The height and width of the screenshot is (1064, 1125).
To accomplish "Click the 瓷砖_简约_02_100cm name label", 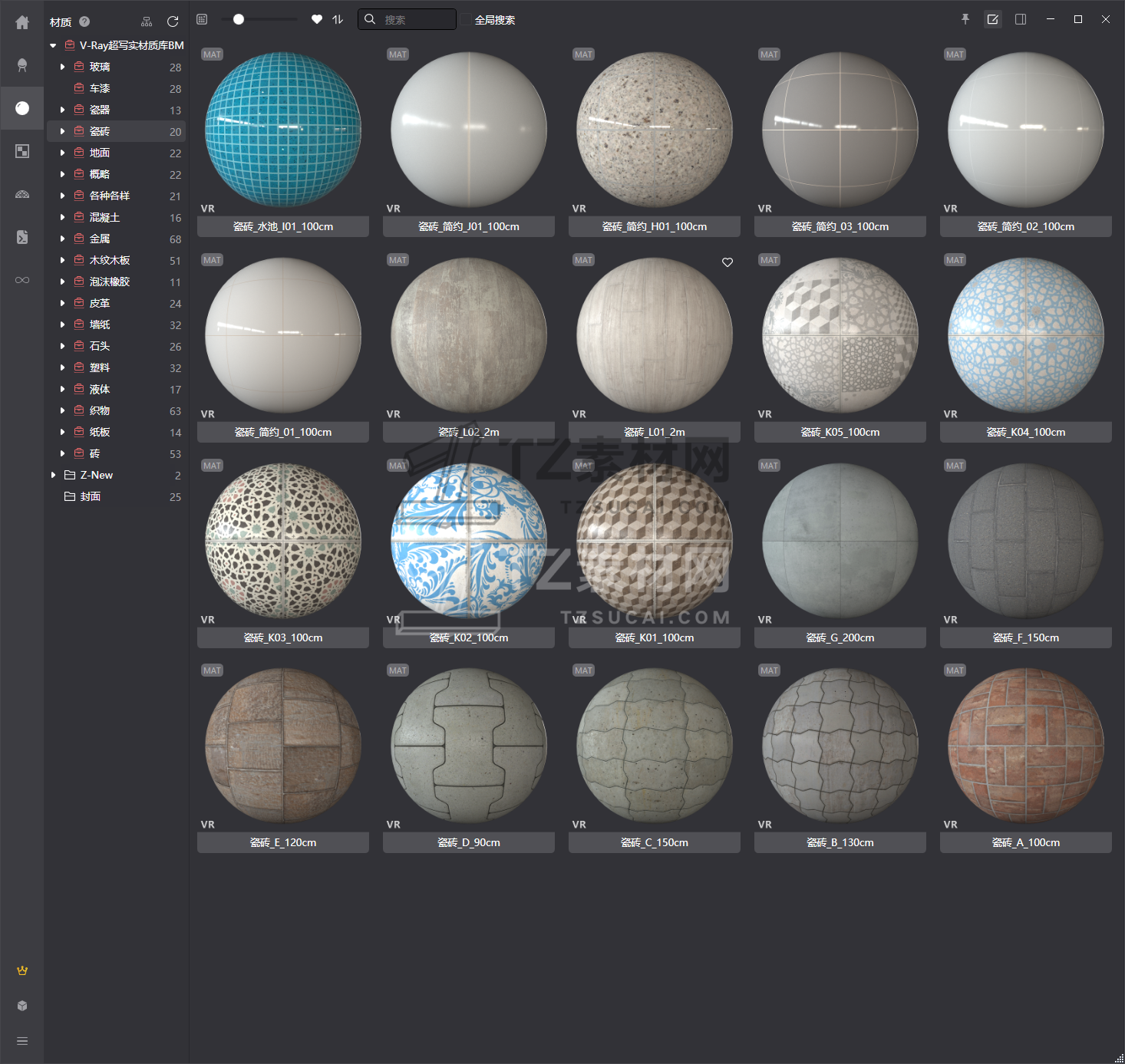I will click(1026, 226).
